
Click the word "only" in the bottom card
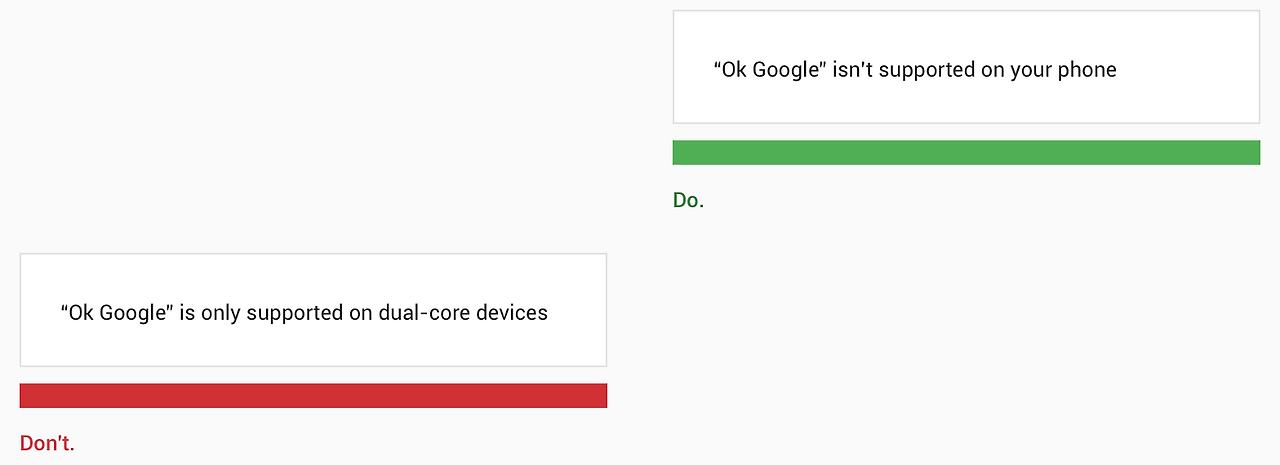pos(221,313)
